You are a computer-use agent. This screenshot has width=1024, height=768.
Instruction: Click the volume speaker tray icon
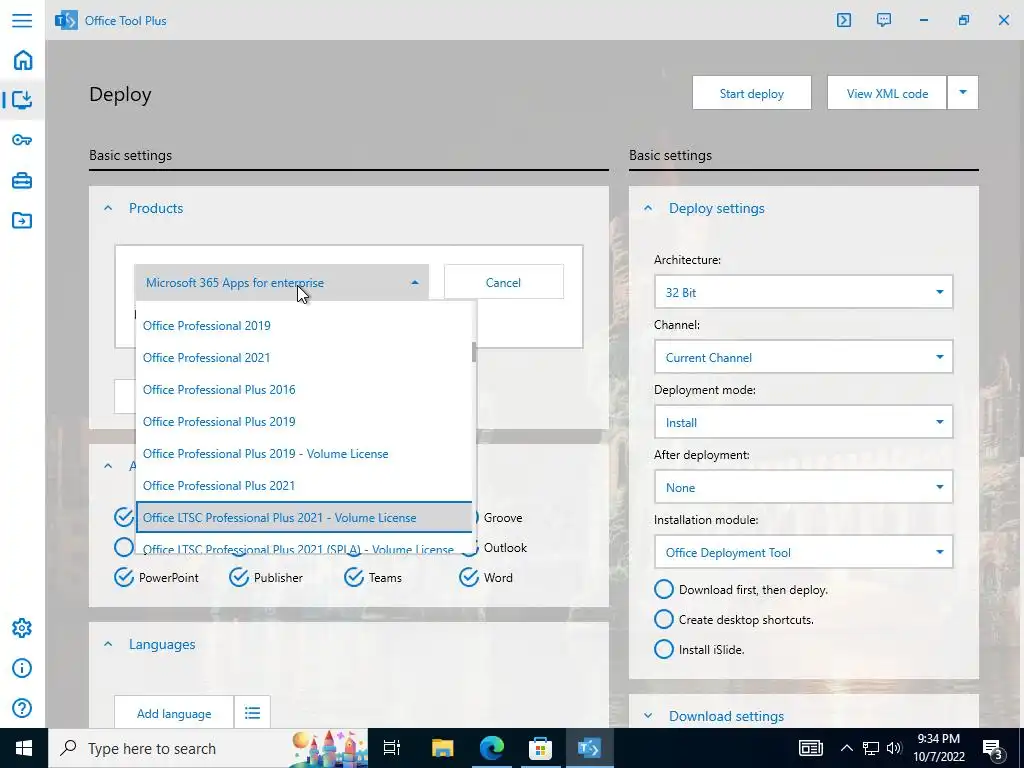(894, 748)
